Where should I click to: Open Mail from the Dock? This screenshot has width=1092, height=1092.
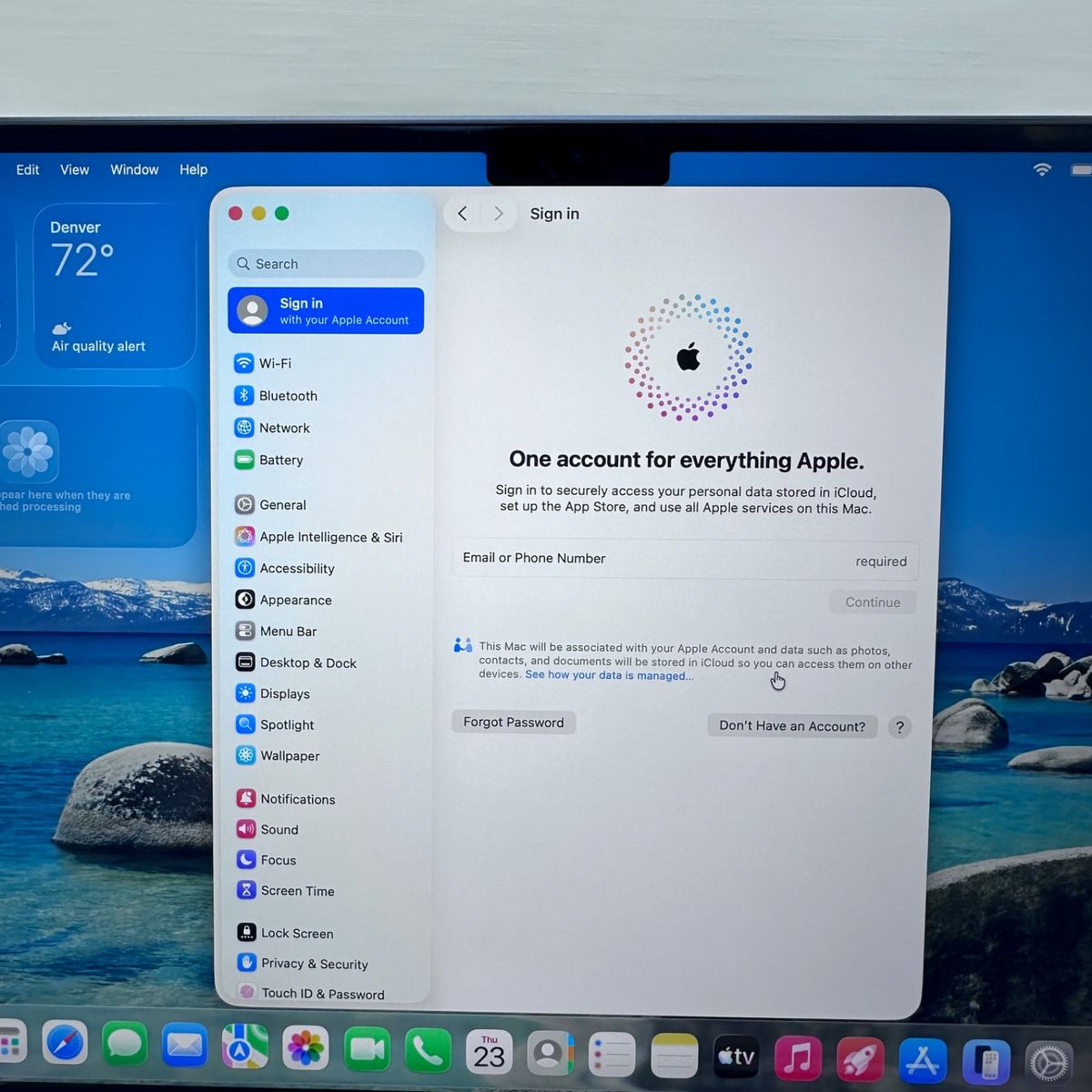pyautogui.click(x=185, y=1045)
